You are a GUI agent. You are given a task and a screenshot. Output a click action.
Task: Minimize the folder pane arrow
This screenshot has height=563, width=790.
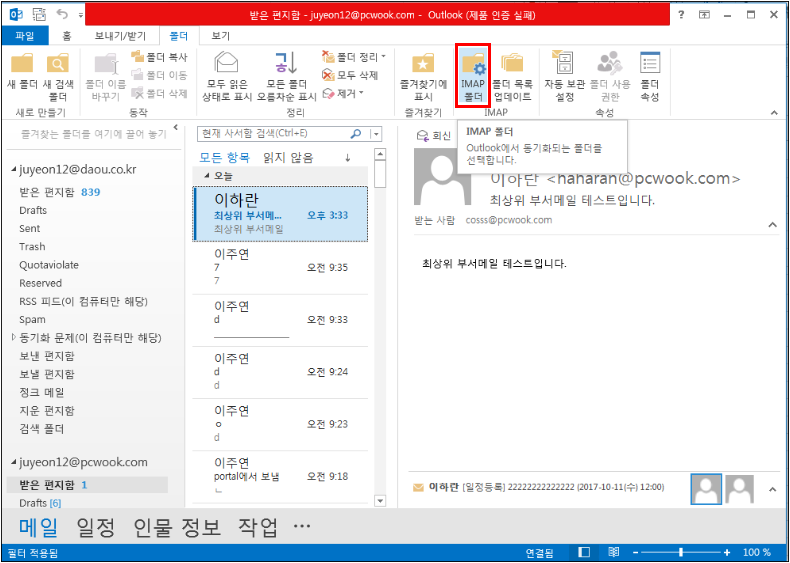pos(176,128)
